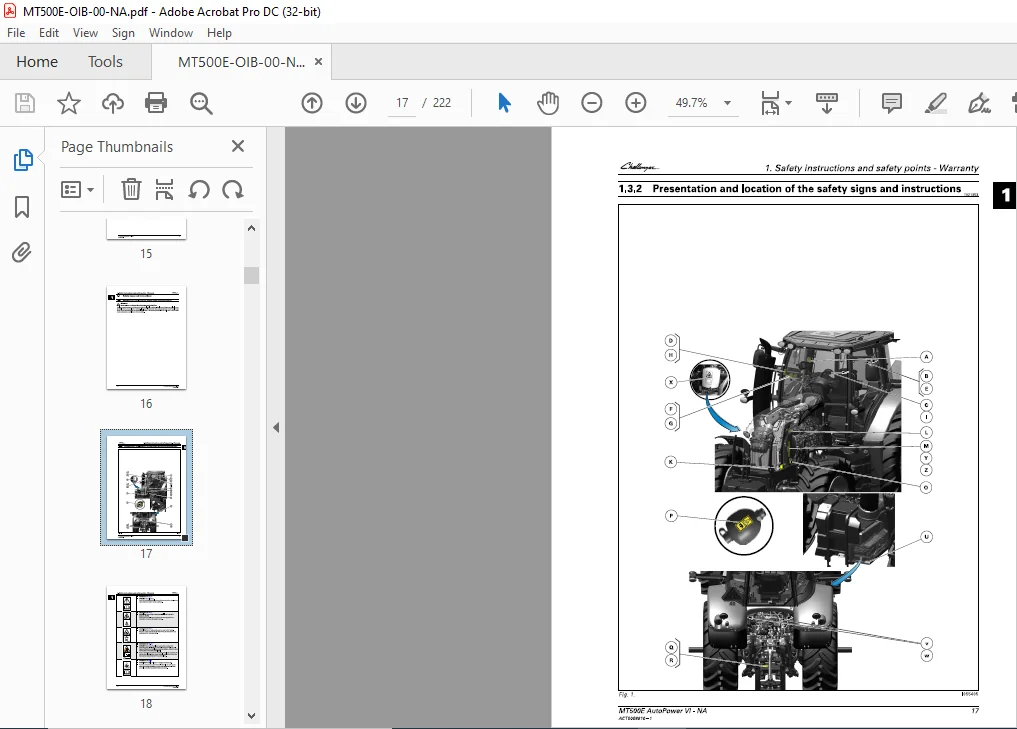Open the View menu
This screenshot has height=729, width=1017.
click(x=85, y=33)
